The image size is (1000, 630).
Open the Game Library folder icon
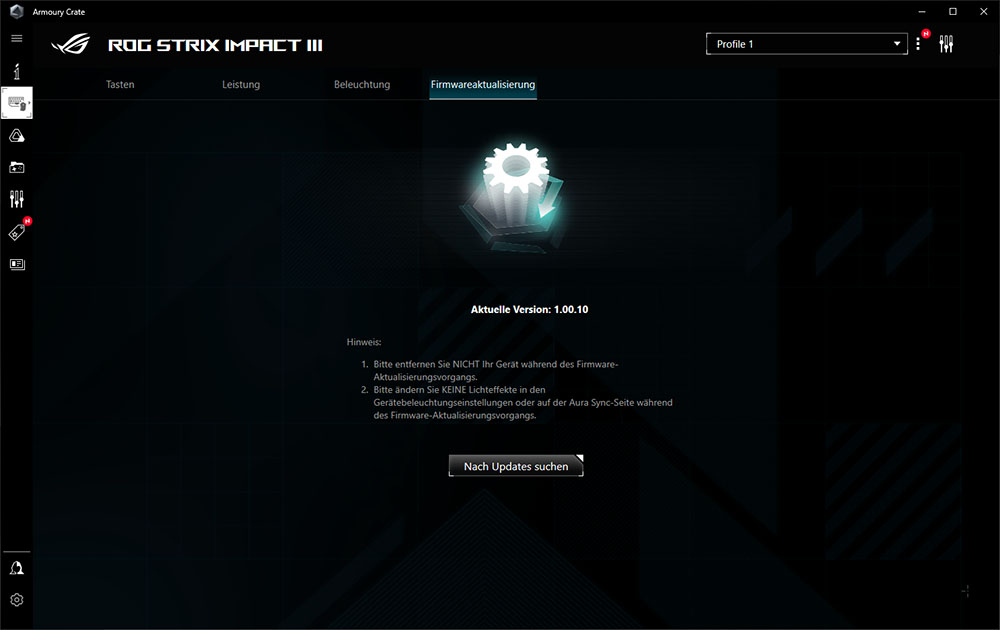[17, 167]
